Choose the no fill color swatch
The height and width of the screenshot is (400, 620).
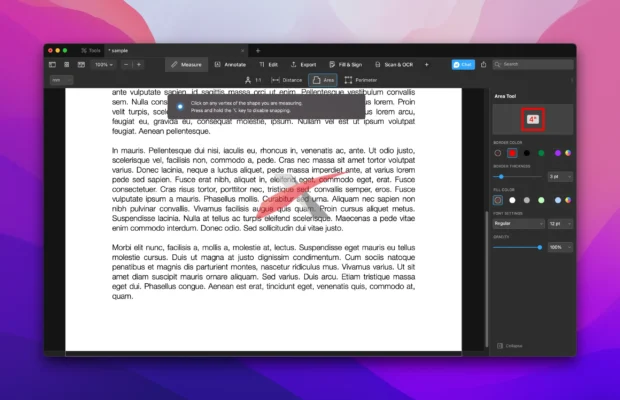coord(498,200)
